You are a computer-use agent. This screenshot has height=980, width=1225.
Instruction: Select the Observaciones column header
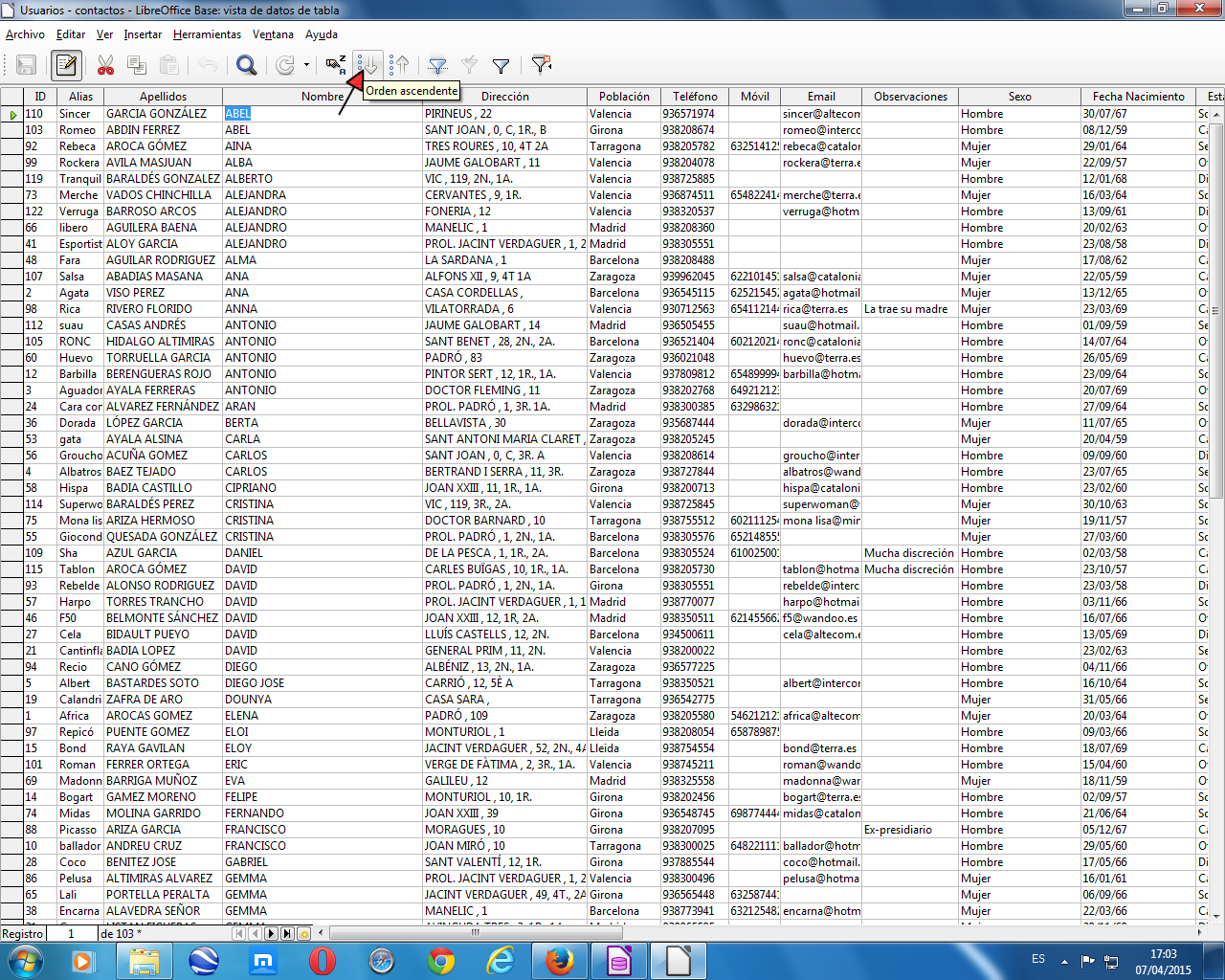coord(910,97)
